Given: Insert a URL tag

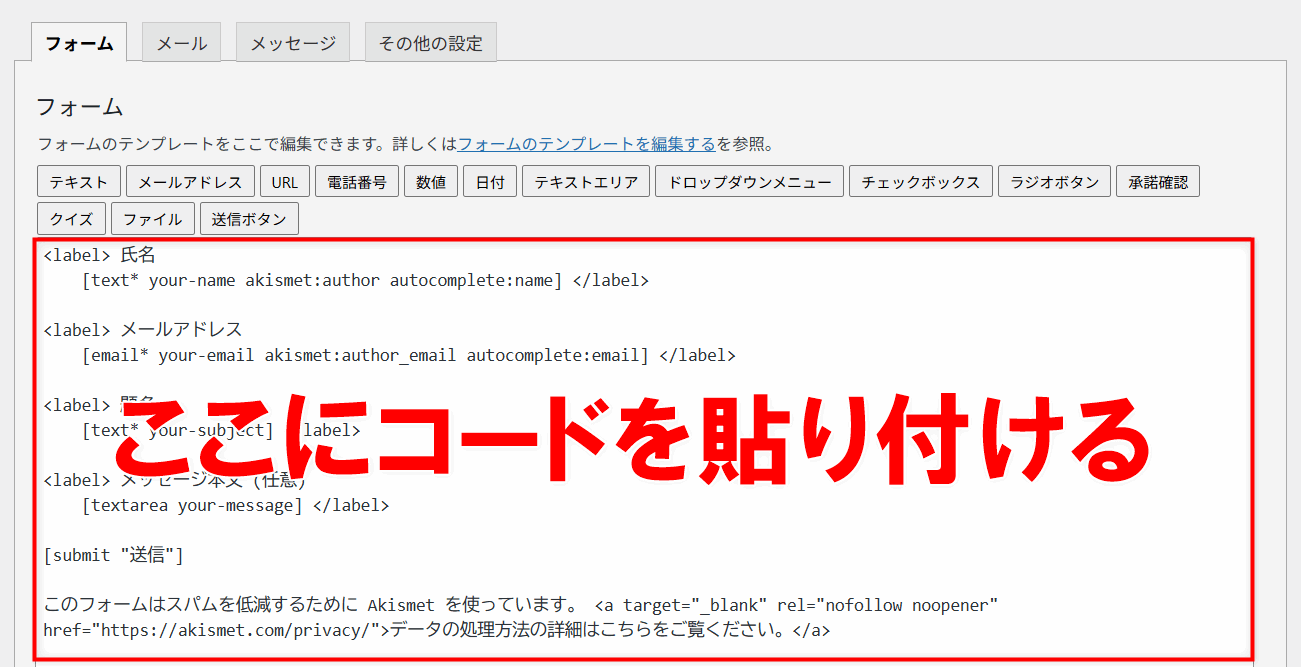Looking at the screenshot, I should [x=285, y=182].
